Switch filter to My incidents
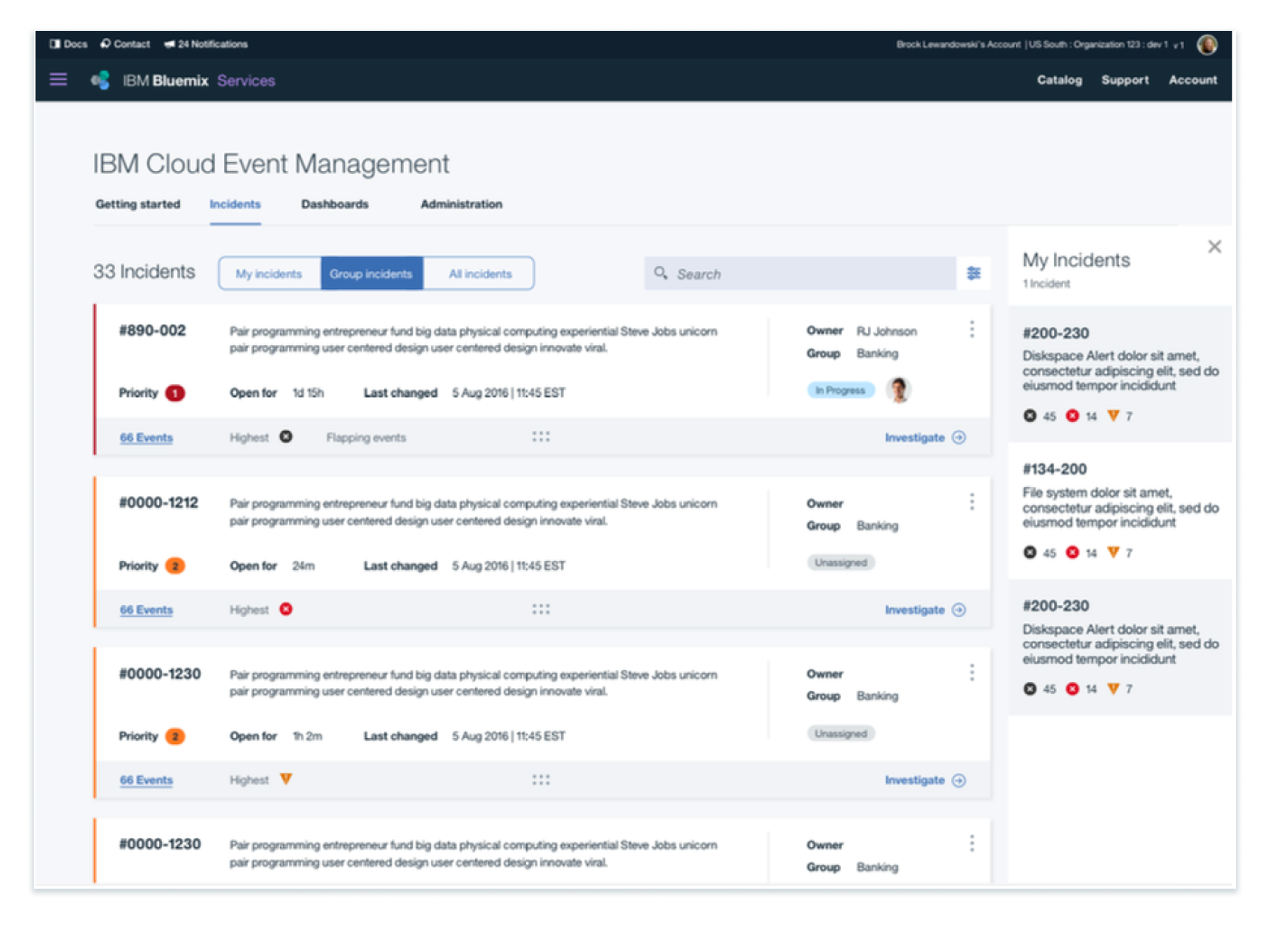Screen dimensions: 1270x952 [x=269, y=274]
